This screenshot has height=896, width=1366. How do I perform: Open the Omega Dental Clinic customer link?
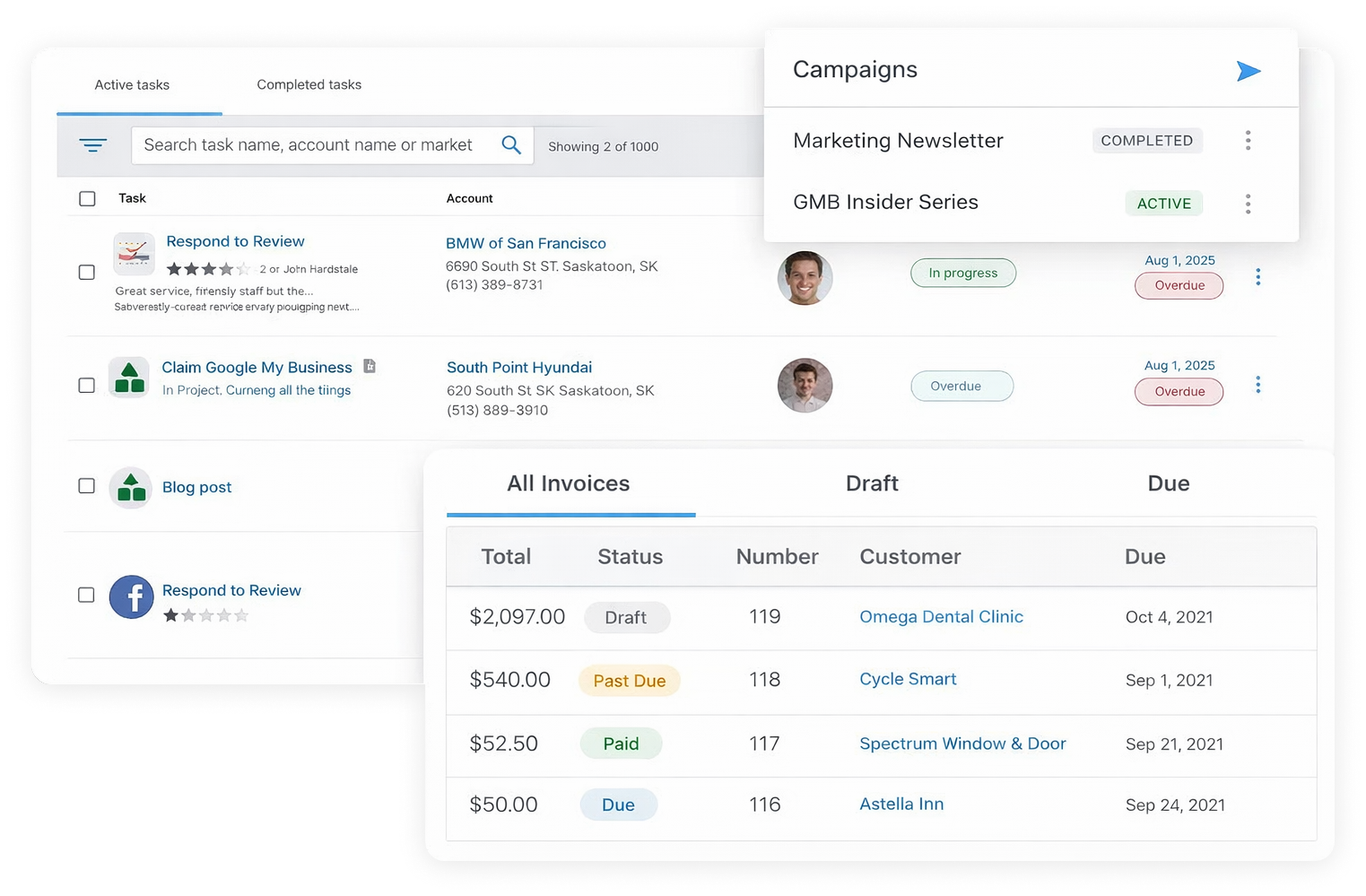[941, 617]
